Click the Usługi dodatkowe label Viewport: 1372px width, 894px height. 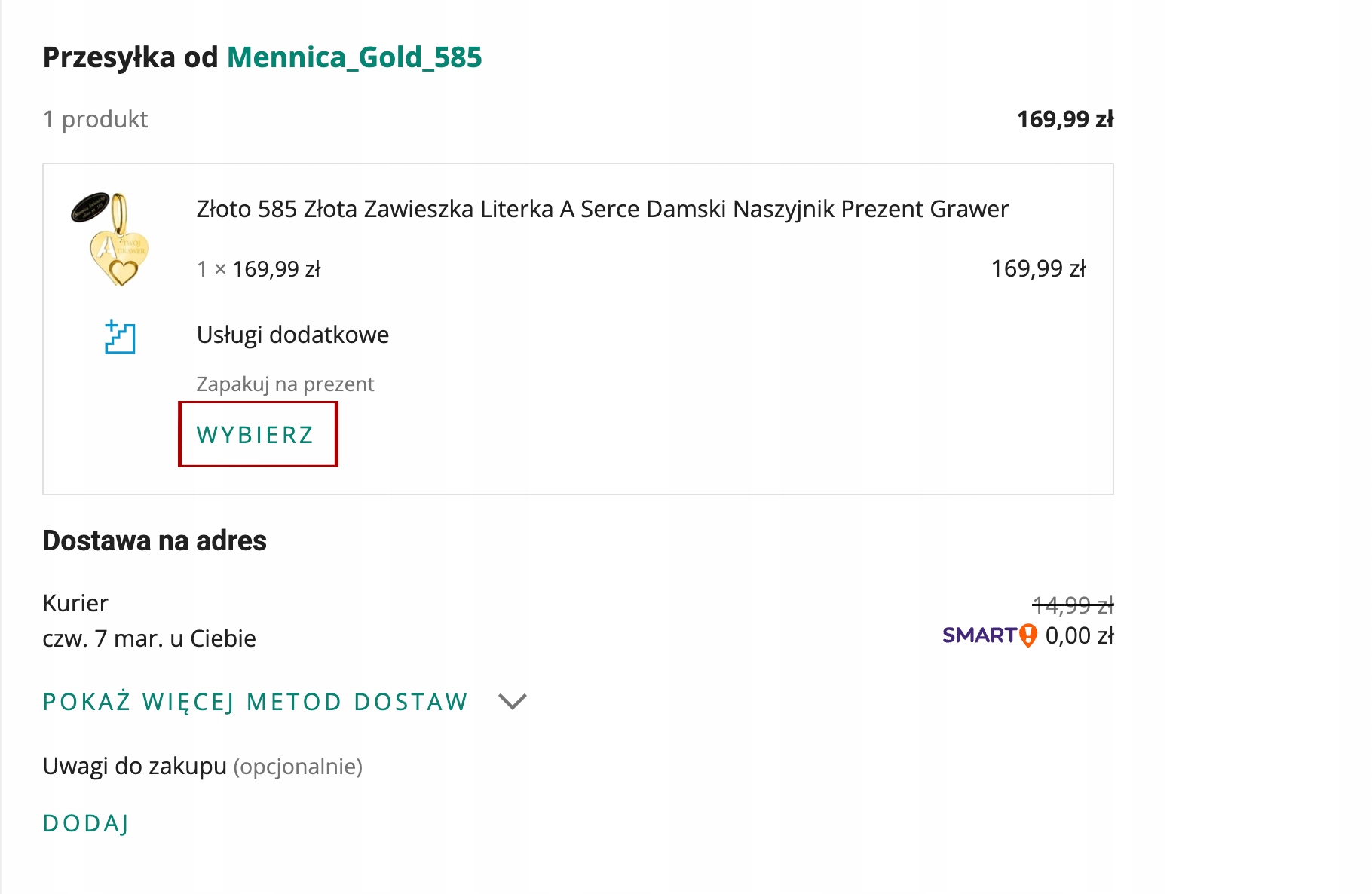coord(292,335)
